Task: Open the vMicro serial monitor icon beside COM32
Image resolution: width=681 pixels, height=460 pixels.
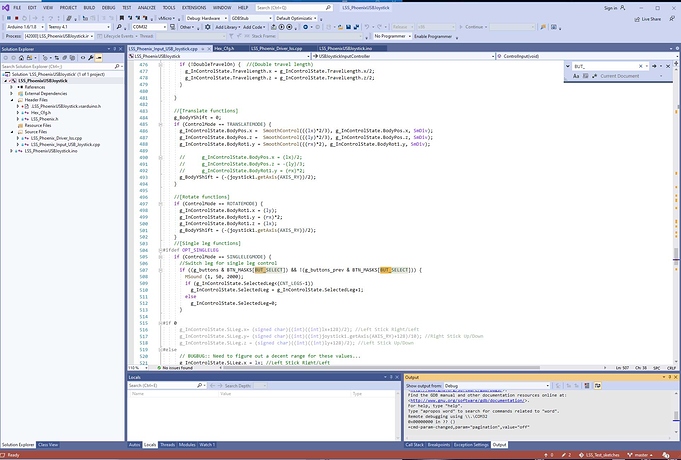Action: tap(172, 27)
